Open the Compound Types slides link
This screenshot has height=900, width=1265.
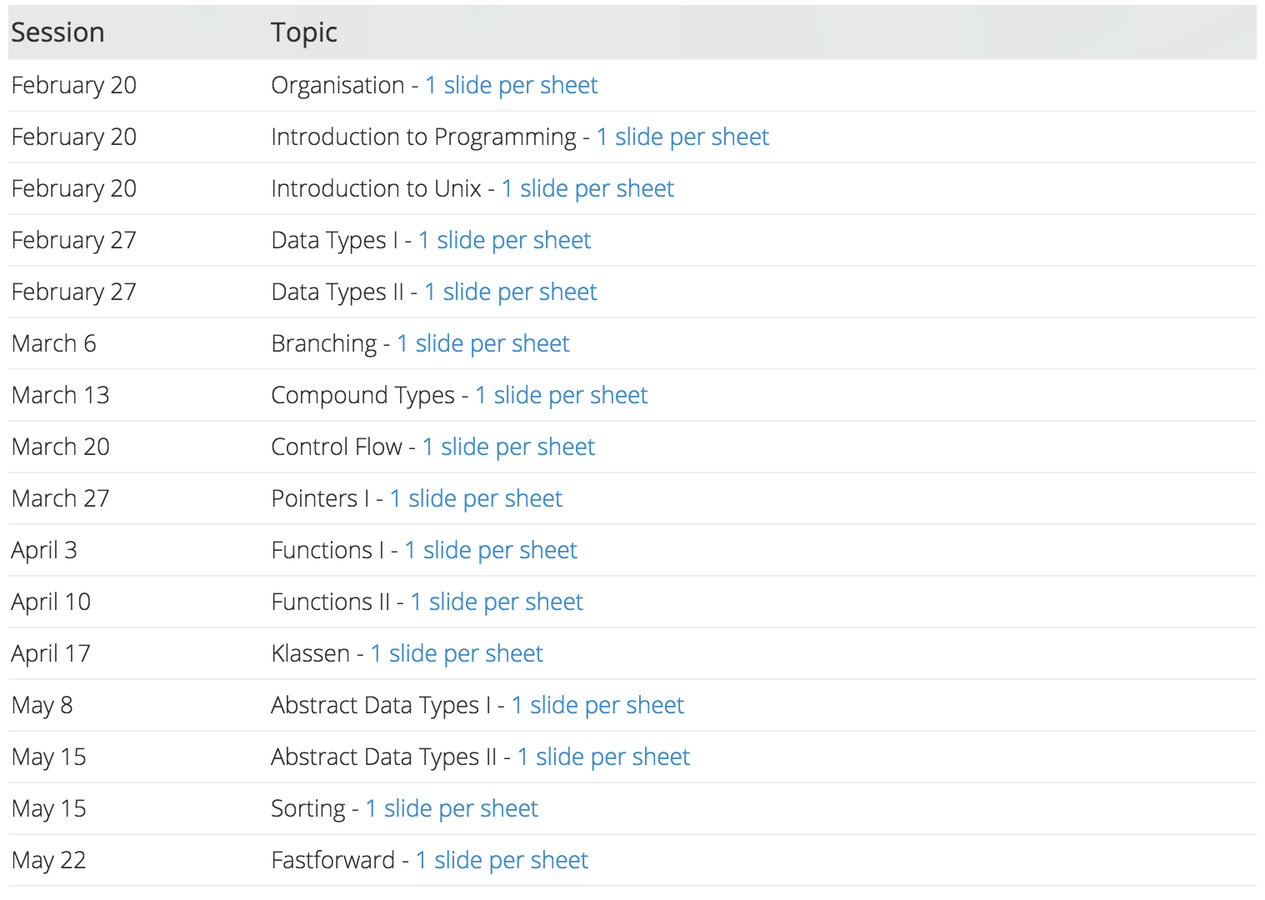(561, 396)
